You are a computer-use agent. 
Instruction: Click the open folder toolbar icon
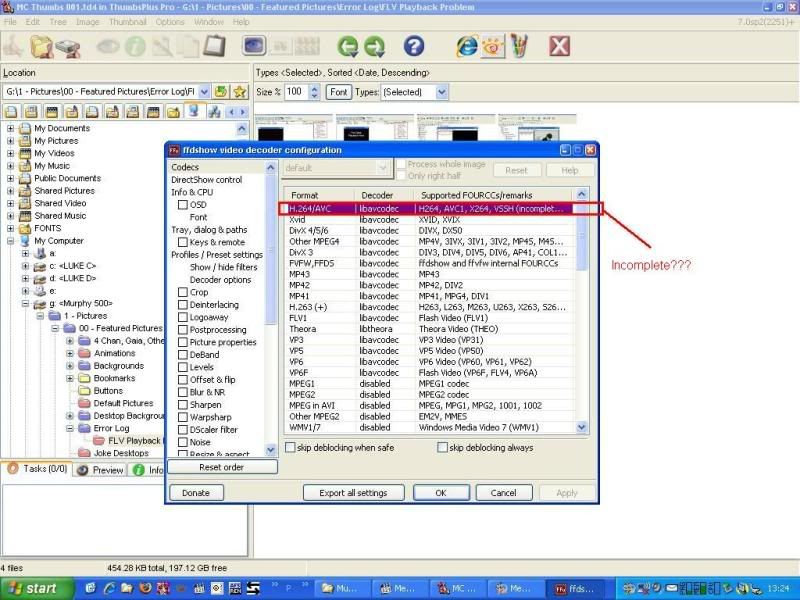point(41,46)
